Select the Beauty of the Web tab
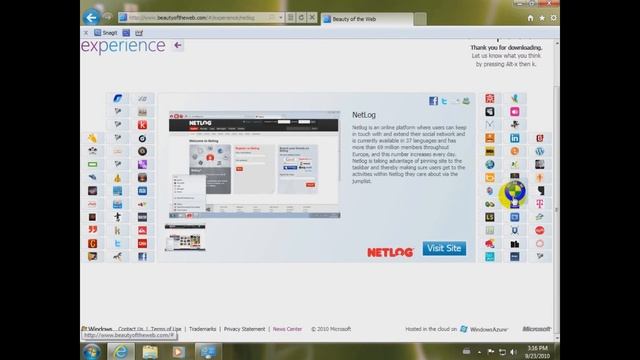Screen dimensions: 640x360 pos(367,19)
